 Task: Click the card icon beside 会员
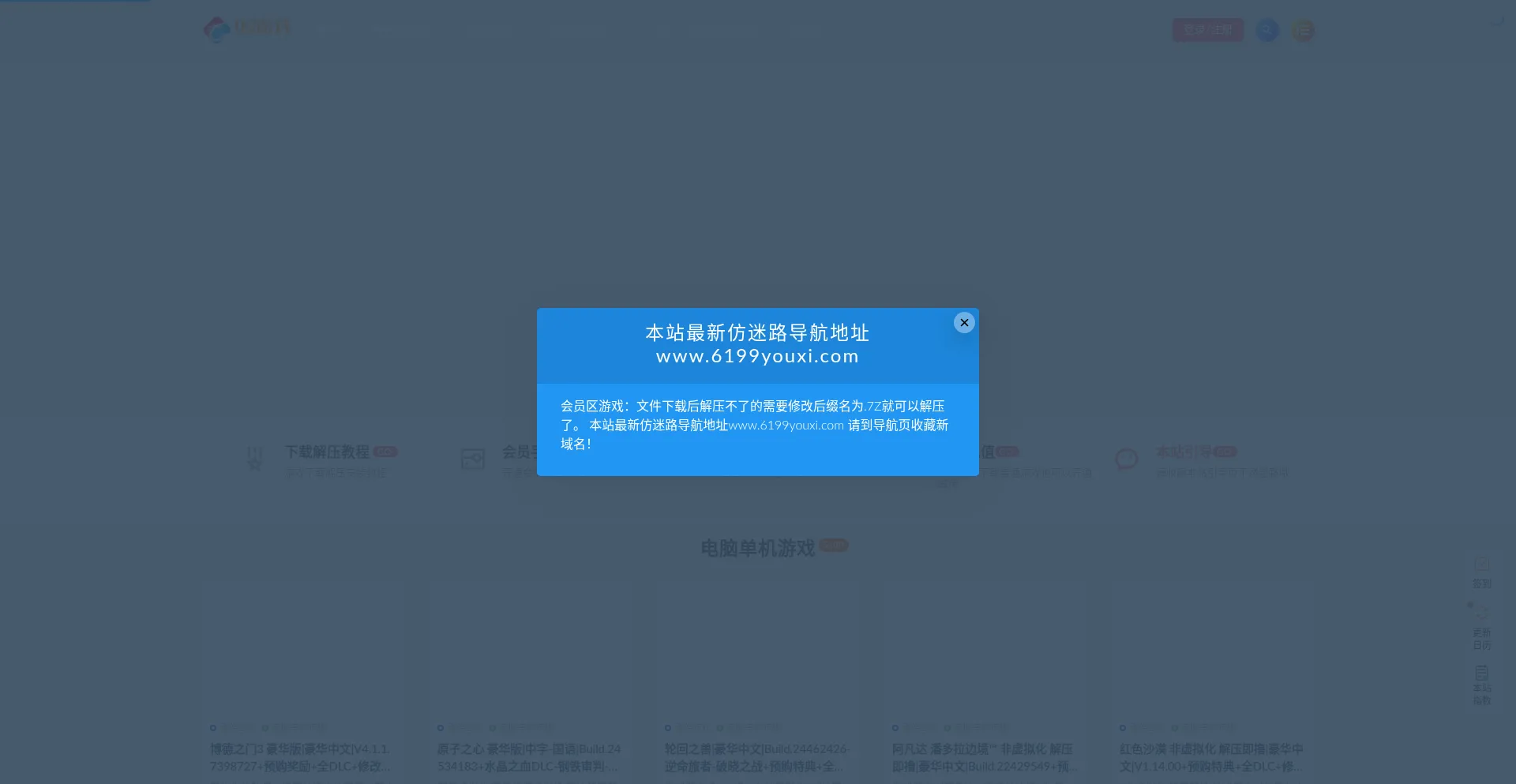[x=472, y=459]
